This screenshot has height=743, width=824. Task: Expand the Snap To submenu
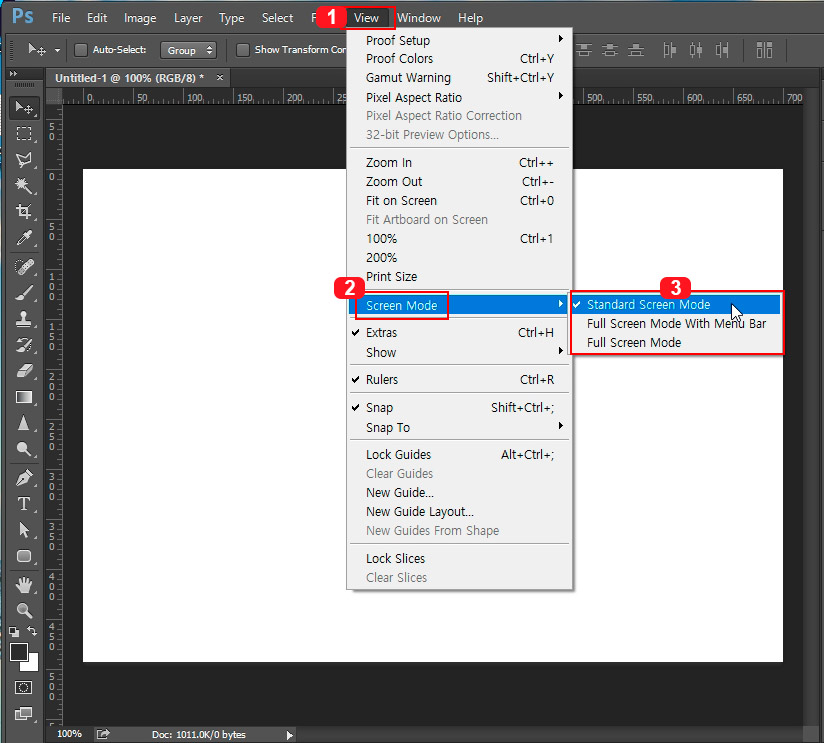click(459, 428)
